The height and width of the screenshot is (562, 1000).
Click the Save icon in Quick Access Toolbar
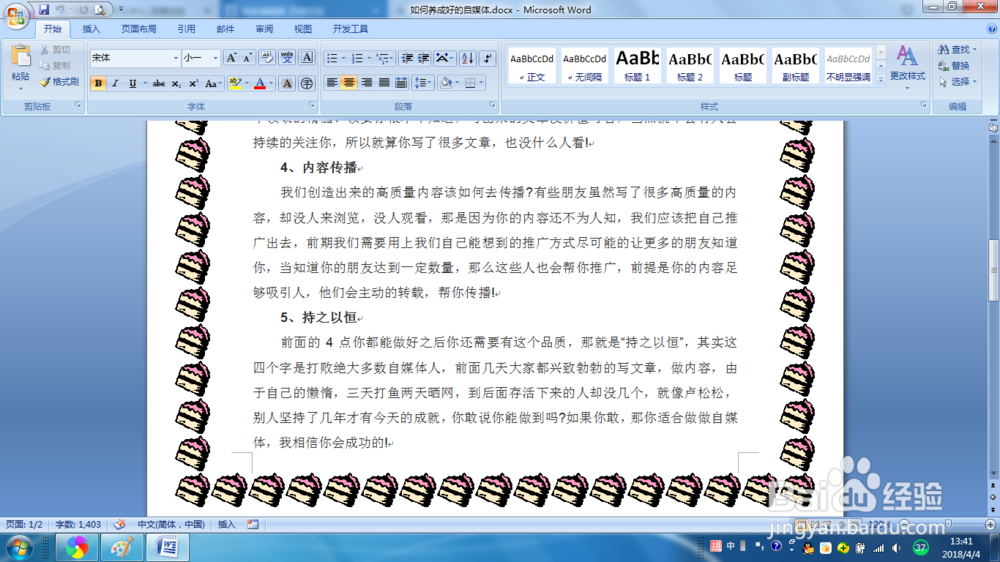[44, 10]
